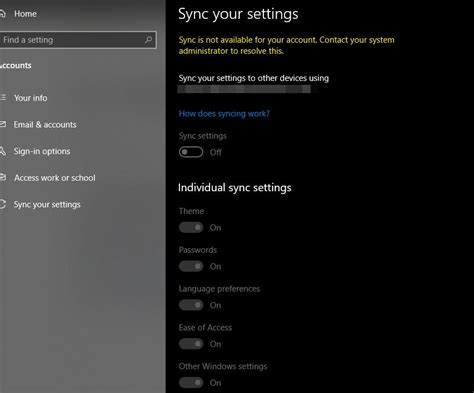Click the search magnifier icon
Viewport: 474px width, 393px height.
click(x=148, y=40)
